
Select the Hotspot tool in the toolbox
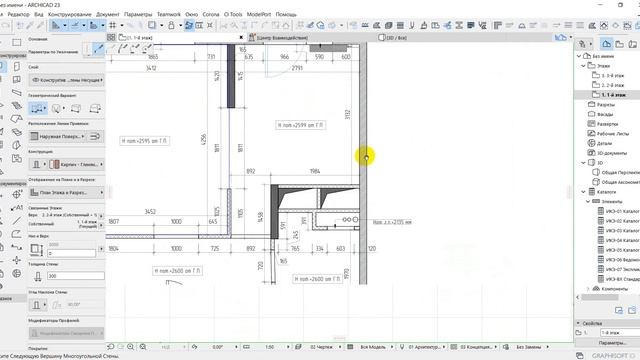[x=17, y=260]
